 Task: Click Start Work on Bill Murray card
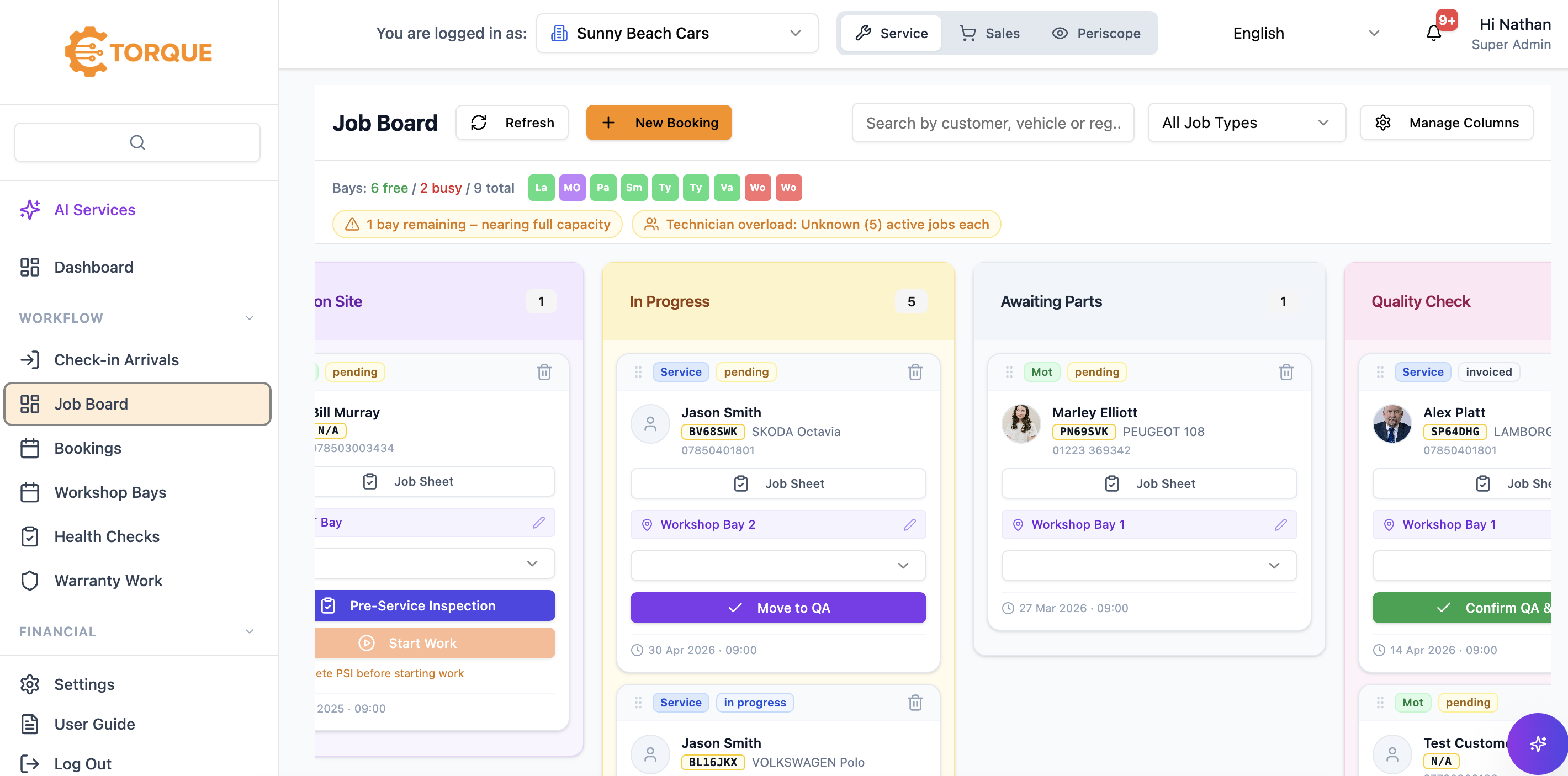click(435, 642)
